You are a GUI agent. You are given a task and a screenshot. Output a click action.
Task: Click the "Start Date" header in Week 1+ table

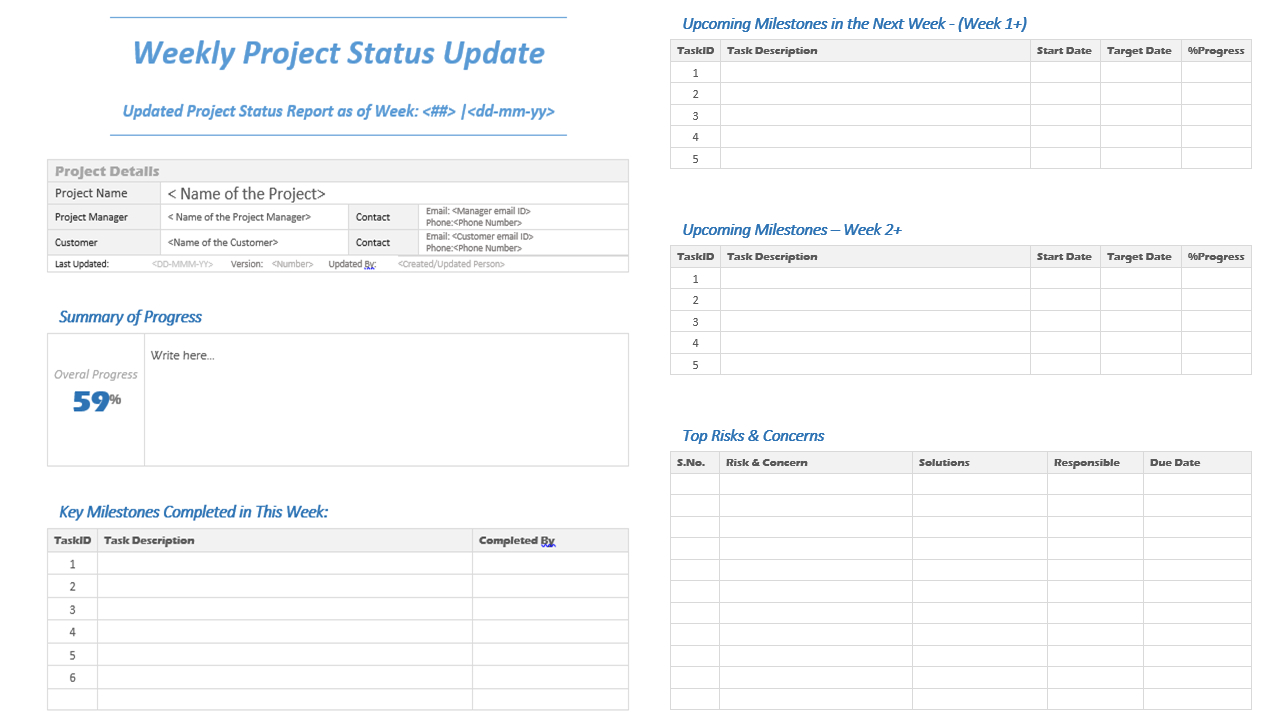coord(1063,50)
